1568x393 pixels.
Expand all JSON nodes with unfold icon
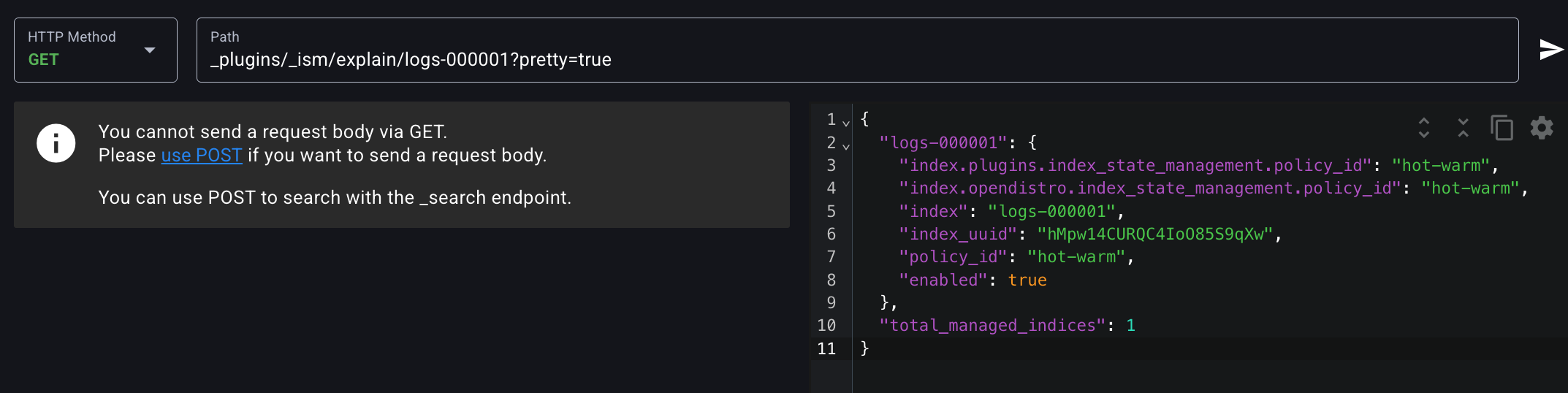[x=1423, y=128]
